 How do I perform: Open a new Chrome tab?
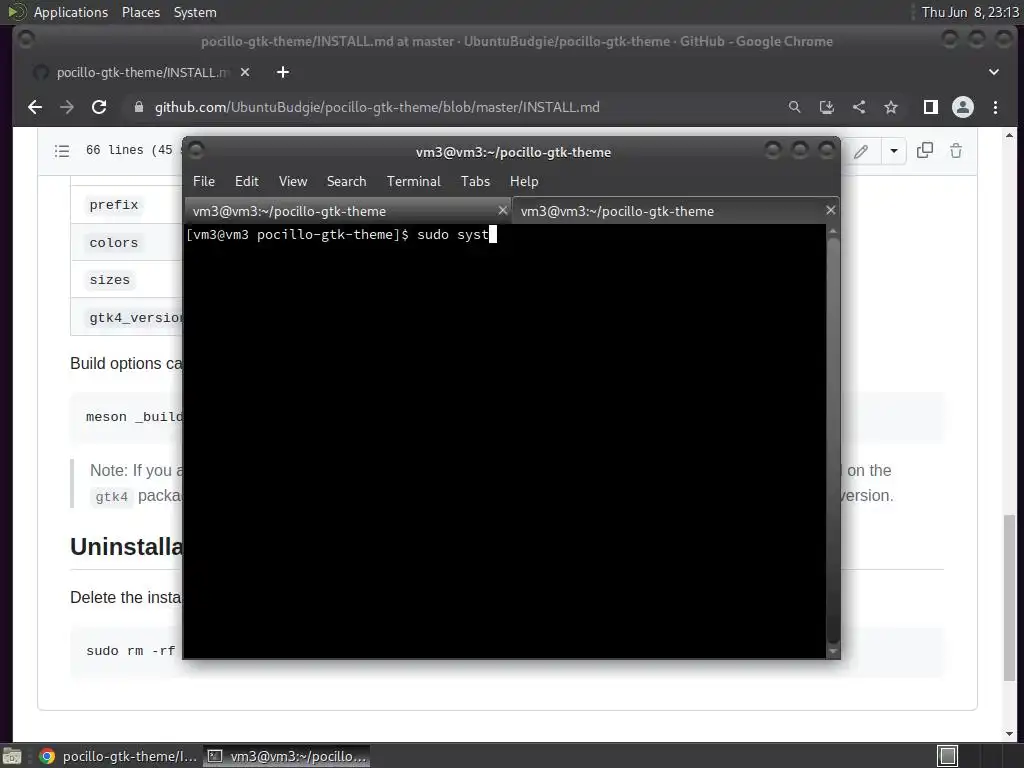[283, 72]
